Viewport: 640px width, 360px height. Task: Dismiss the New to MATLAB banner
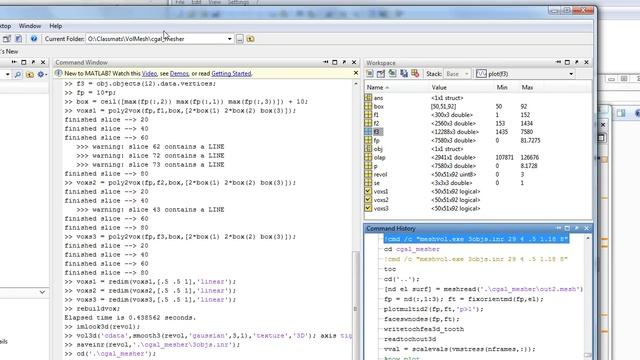tap(356, 73)
